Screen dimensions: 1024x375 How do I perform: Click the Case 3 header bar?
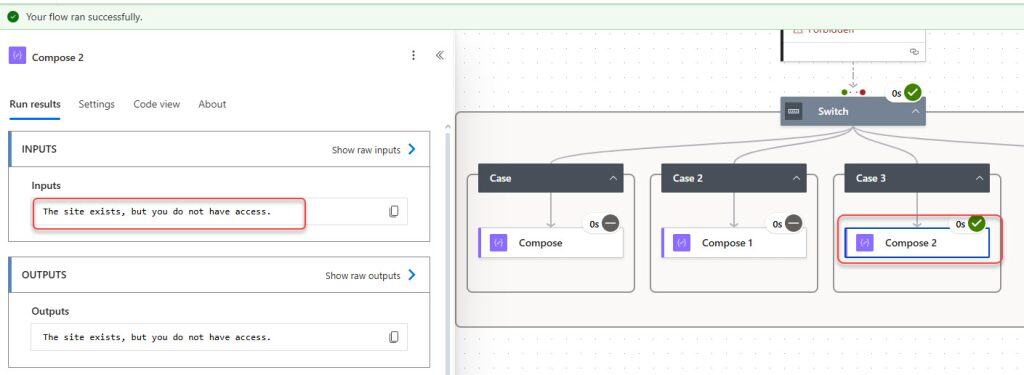click(x=917, y=178)
